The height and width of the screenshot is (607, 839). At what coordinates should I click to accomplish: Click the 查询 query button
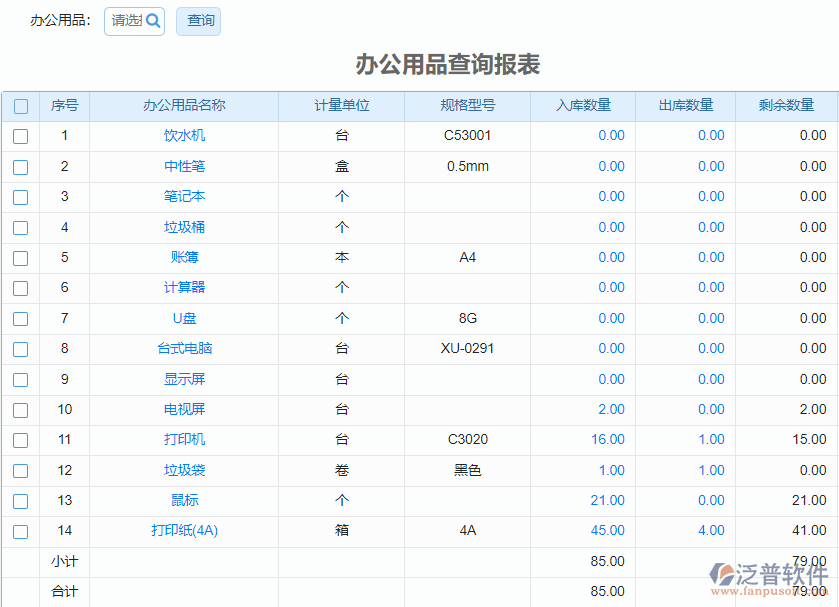point(198,21)
